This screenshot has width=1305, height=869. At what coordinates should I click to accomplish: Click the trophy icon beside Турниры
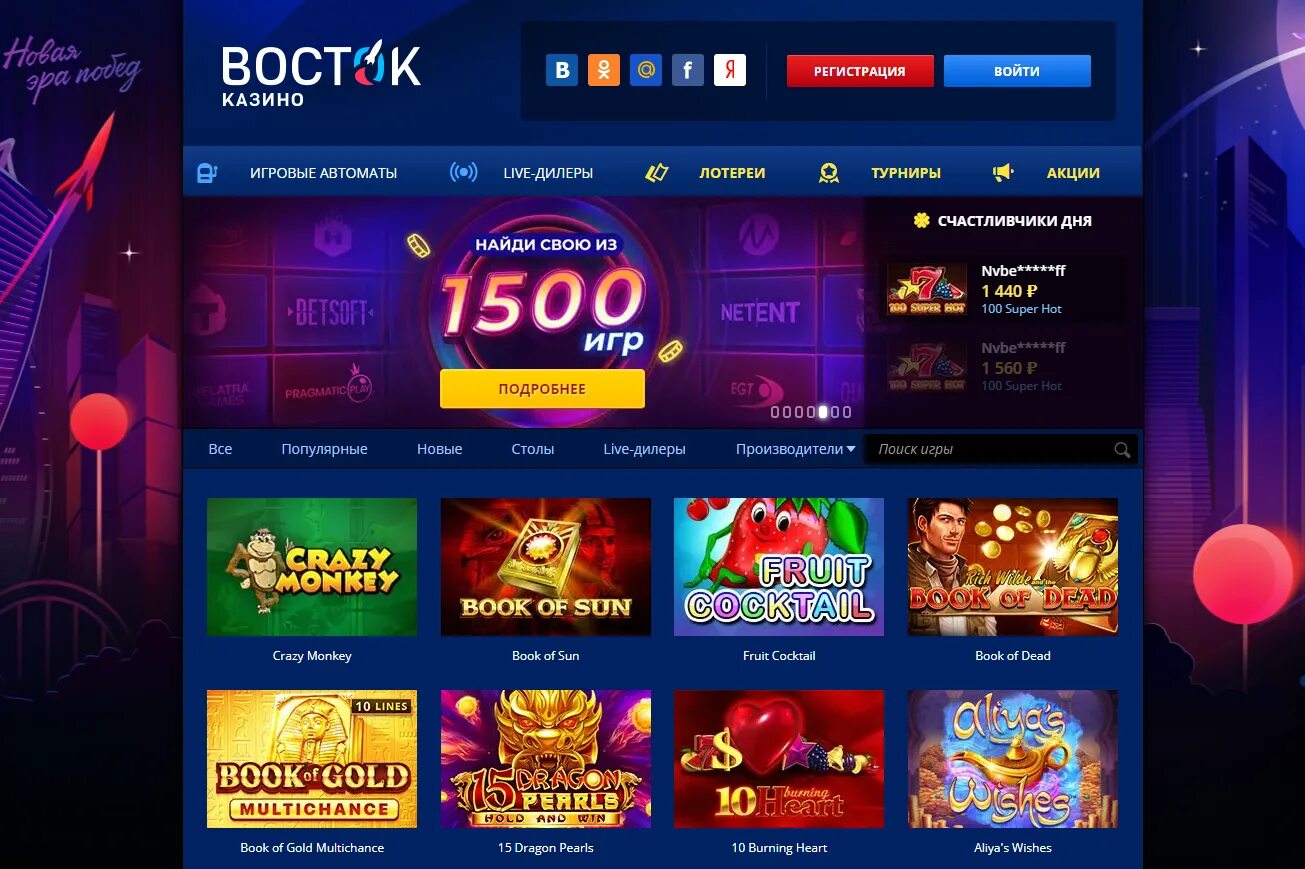coord(829,173)
